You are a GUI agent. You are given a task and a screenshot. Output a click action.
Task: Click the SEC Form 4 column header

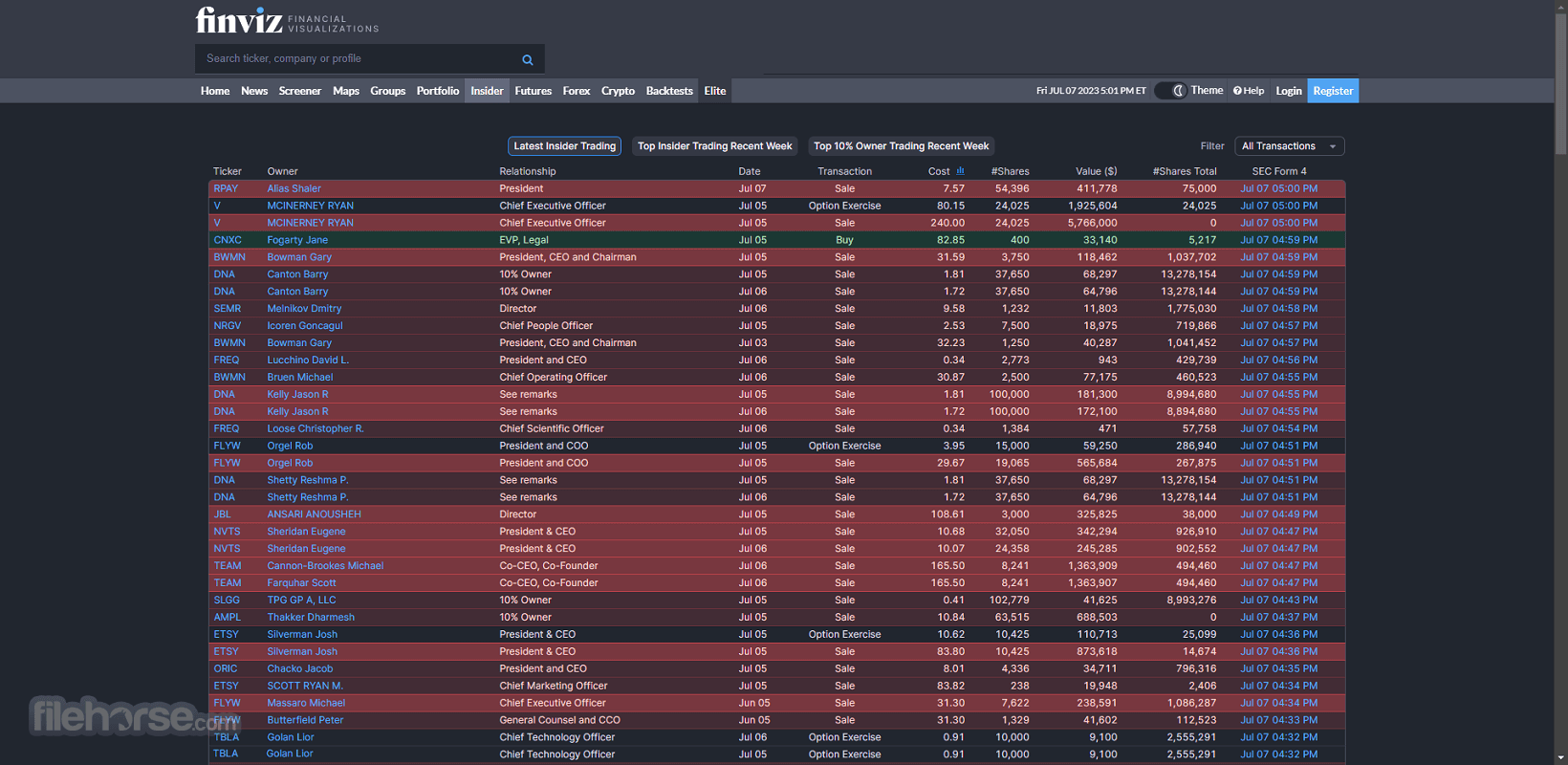pyautogui.click(x=1279, y=172)
